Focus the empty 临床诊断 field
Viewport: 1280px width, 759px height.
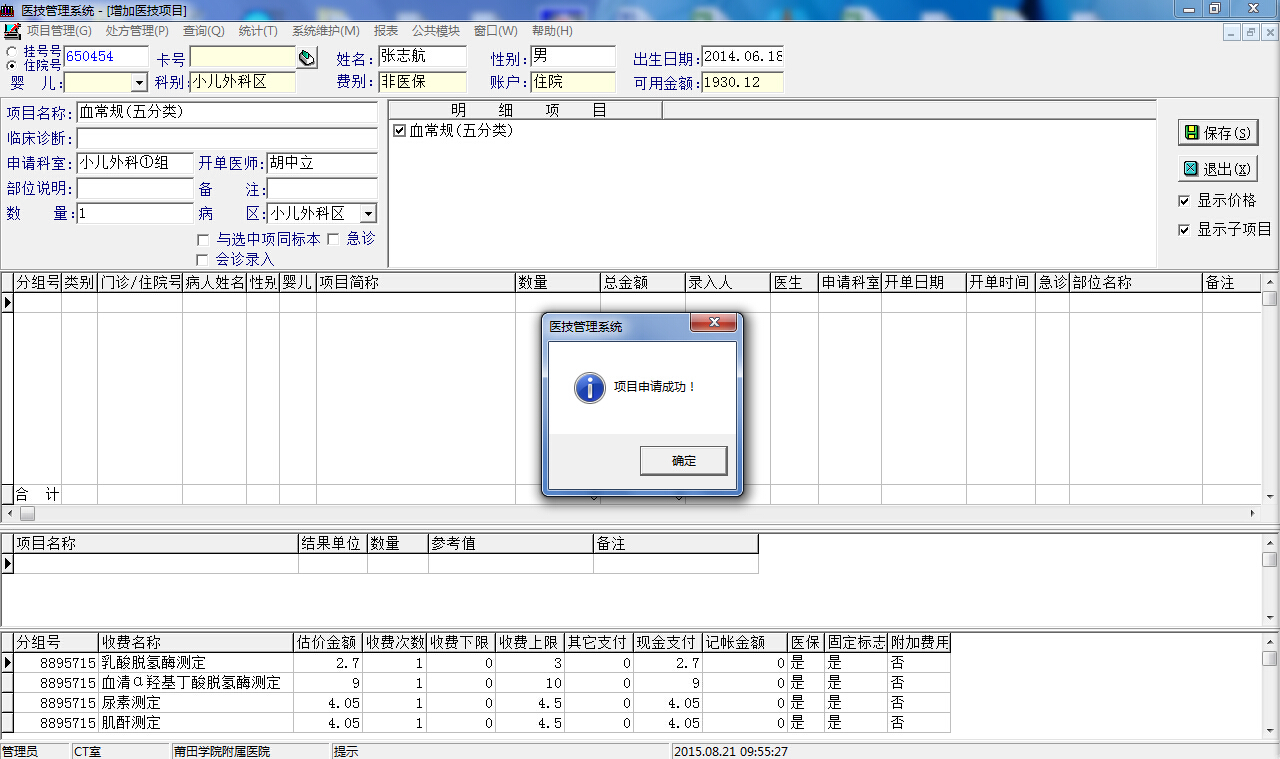[227, 138]
